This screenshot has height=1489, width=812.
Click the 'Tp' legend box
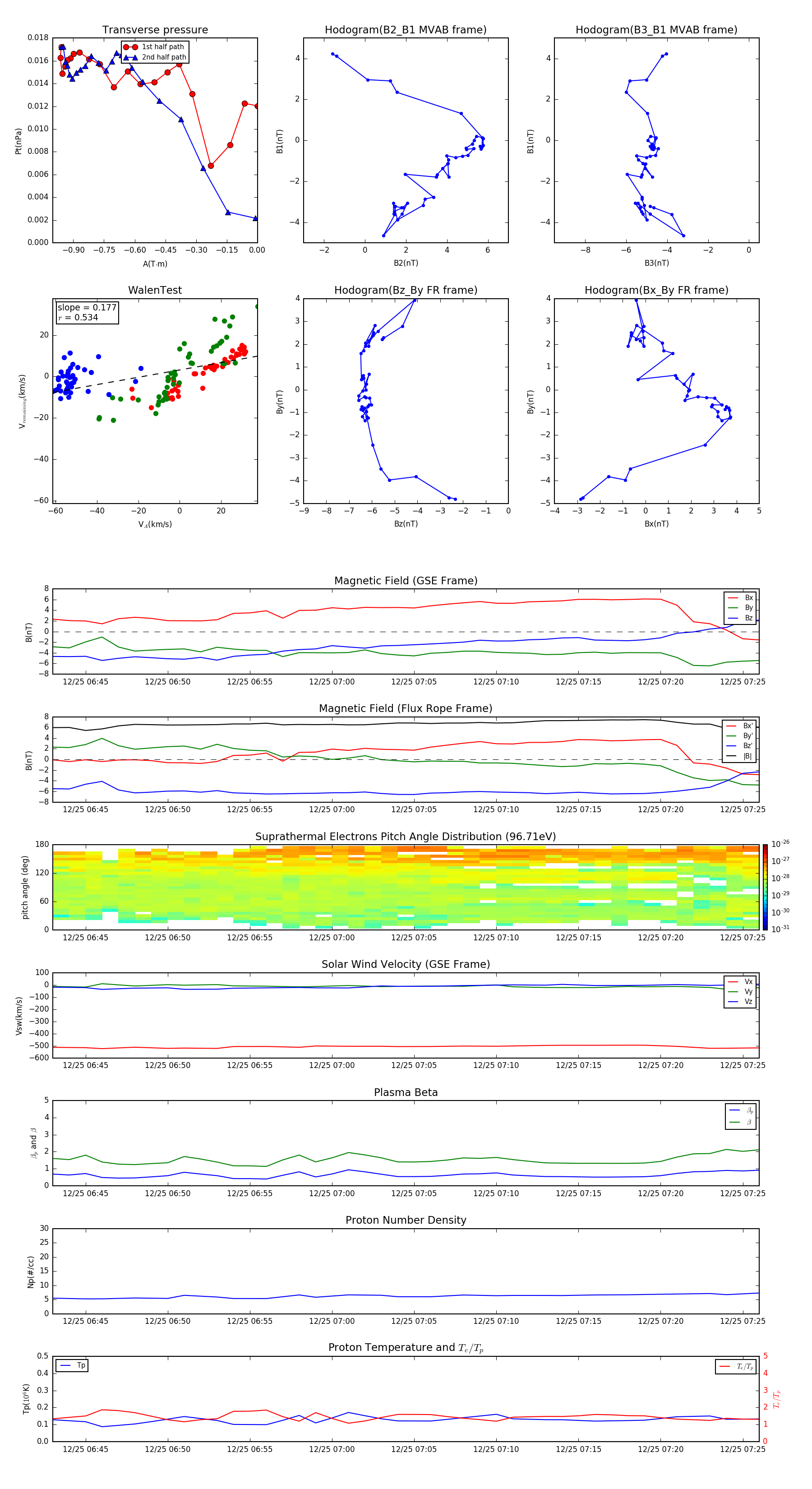pos(72,1365)
